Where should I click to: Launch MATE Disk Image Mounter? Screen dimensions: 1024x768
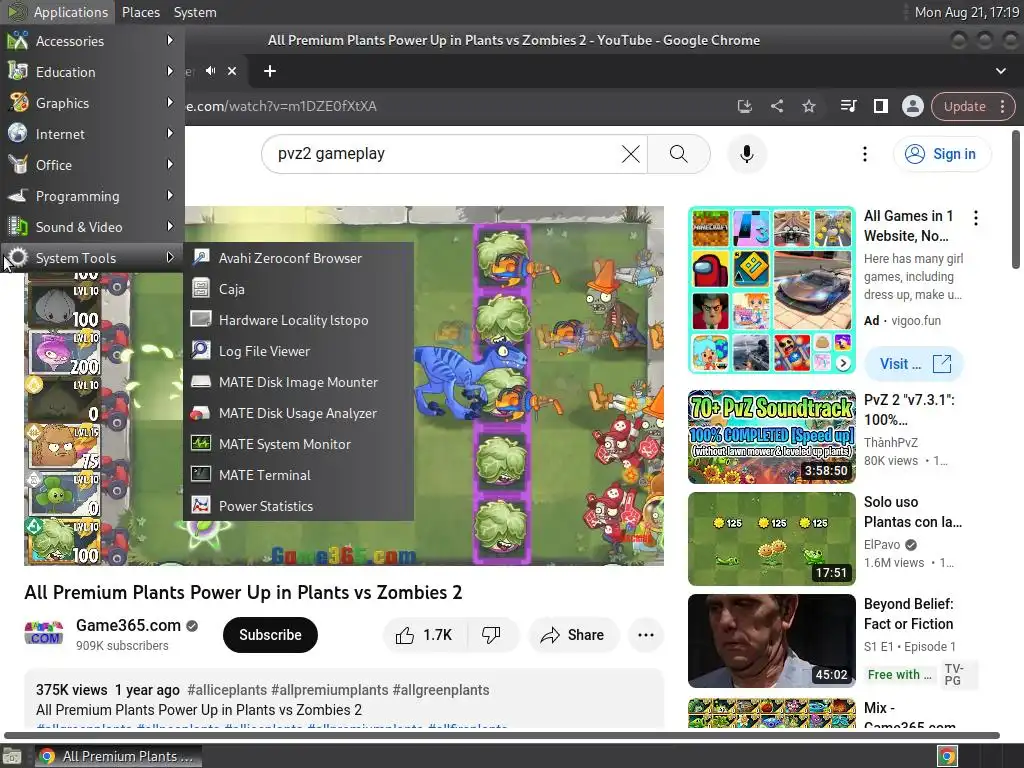[298, 382]
